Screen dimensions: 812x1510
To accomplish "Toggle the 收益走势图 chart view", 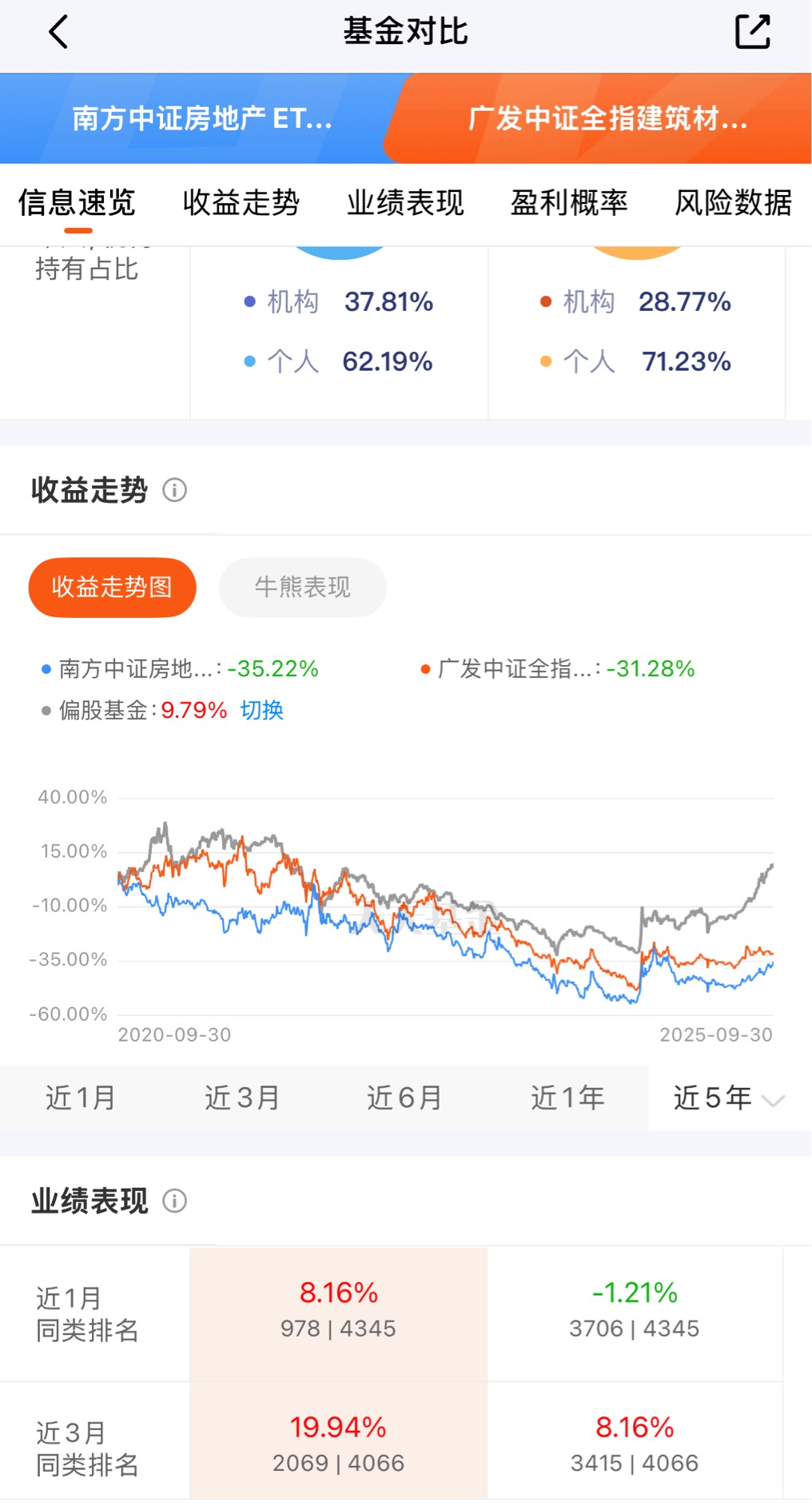I will click(112, 588).
